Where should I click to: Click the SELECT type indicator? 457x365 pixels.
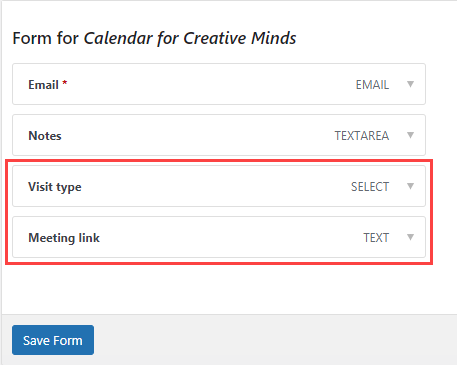pos(370,187)
